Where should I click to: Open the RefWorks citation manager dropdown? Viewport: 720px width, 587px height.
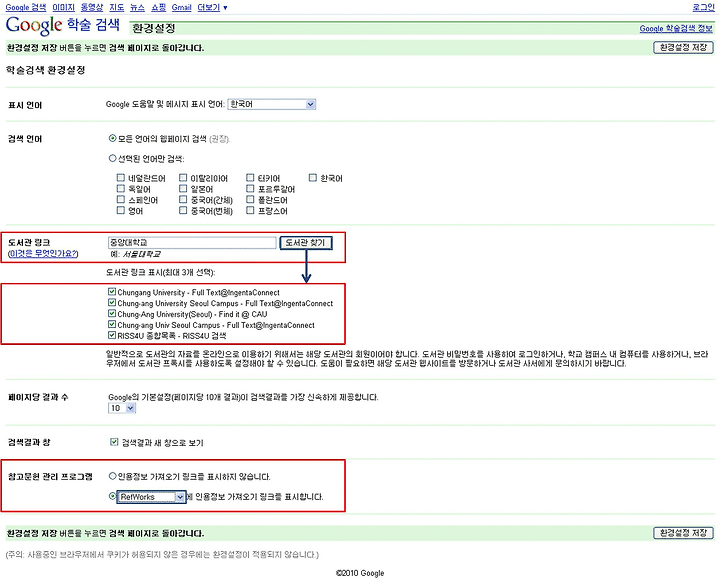coord(152,497)
